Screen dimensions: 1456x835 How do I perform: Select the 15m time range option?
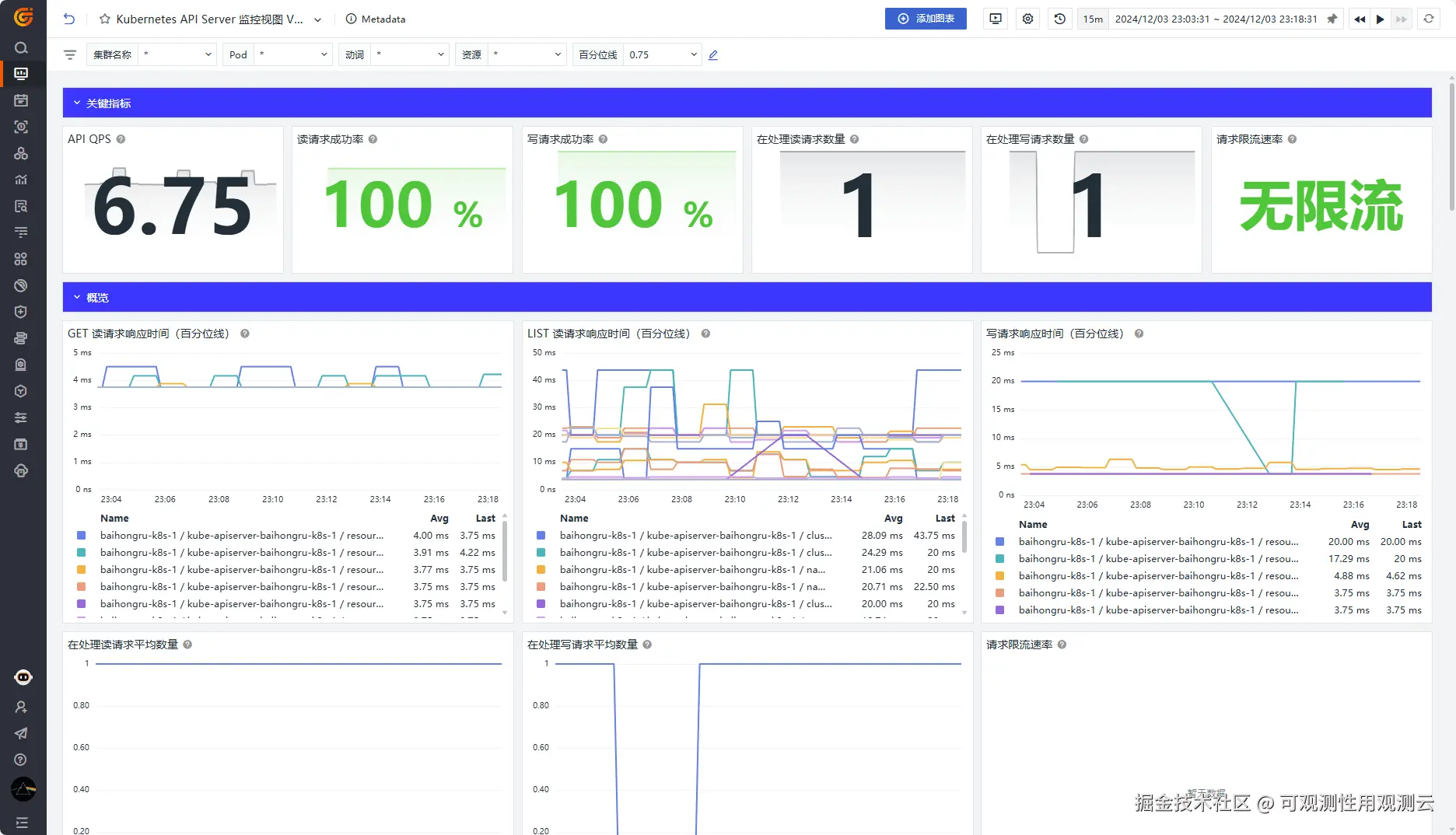[x=1093, y=19]
